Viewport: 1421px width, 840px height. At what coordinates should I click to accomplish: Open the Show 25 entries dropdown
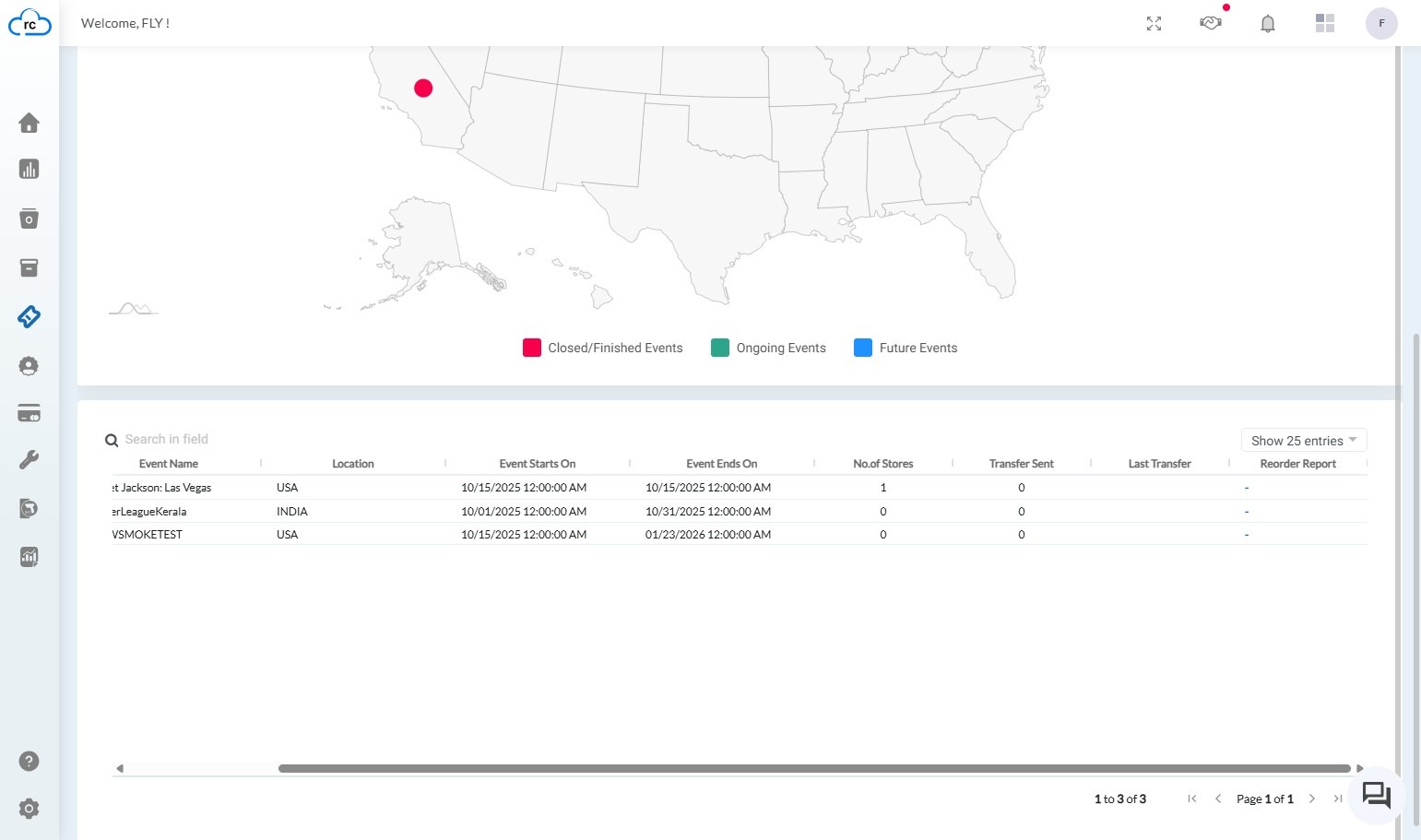[1304, 441]
